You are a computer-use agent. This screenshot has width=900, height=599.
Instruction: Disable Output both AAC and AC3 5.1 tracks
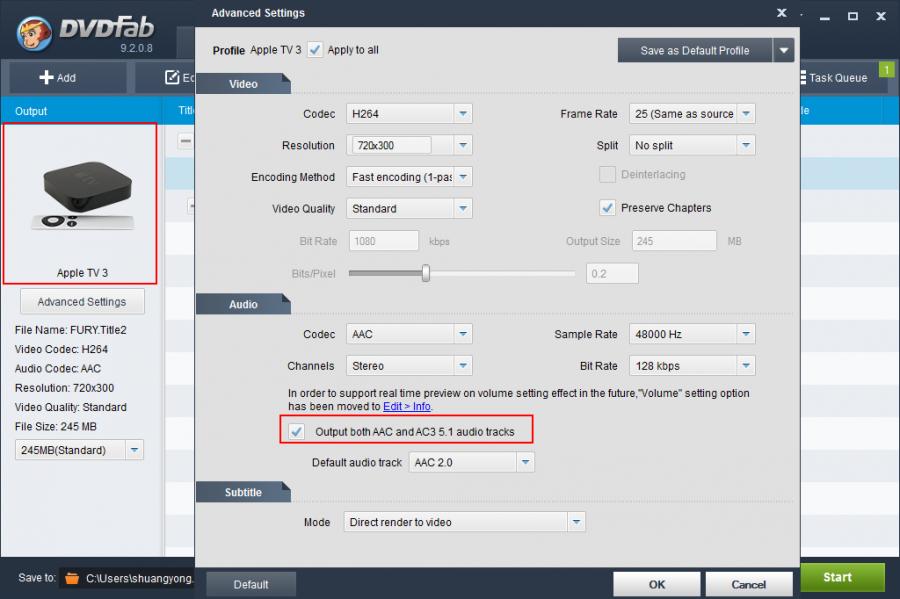(x=297, y=432)
